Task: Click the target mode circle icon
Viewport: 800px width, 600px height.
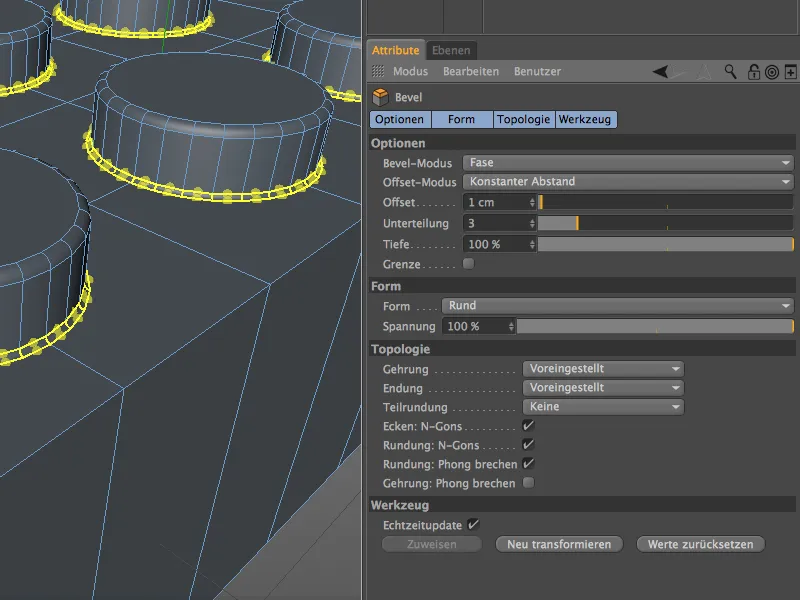Action: click(x=772, y=72)
